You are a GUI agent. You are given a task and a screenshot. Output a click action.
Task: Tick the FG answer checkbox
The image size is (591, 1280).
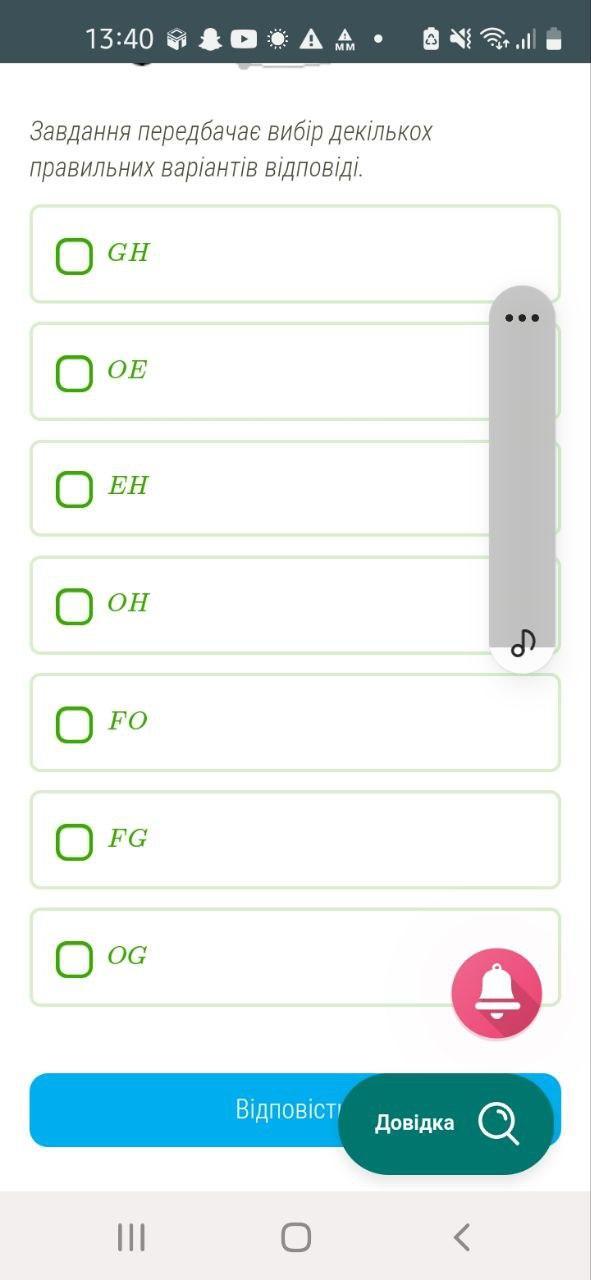(74, 841)
